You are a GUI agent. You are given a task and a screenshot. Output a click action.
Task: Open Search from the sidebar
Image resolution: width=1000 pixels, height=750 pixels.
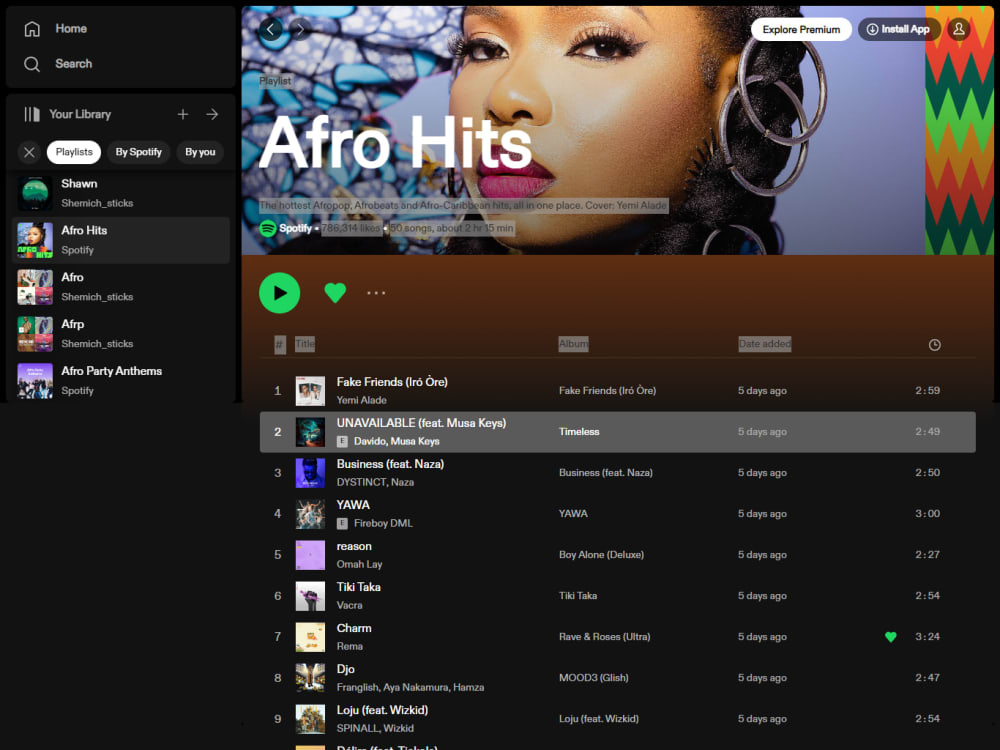[x=57, y=64]
